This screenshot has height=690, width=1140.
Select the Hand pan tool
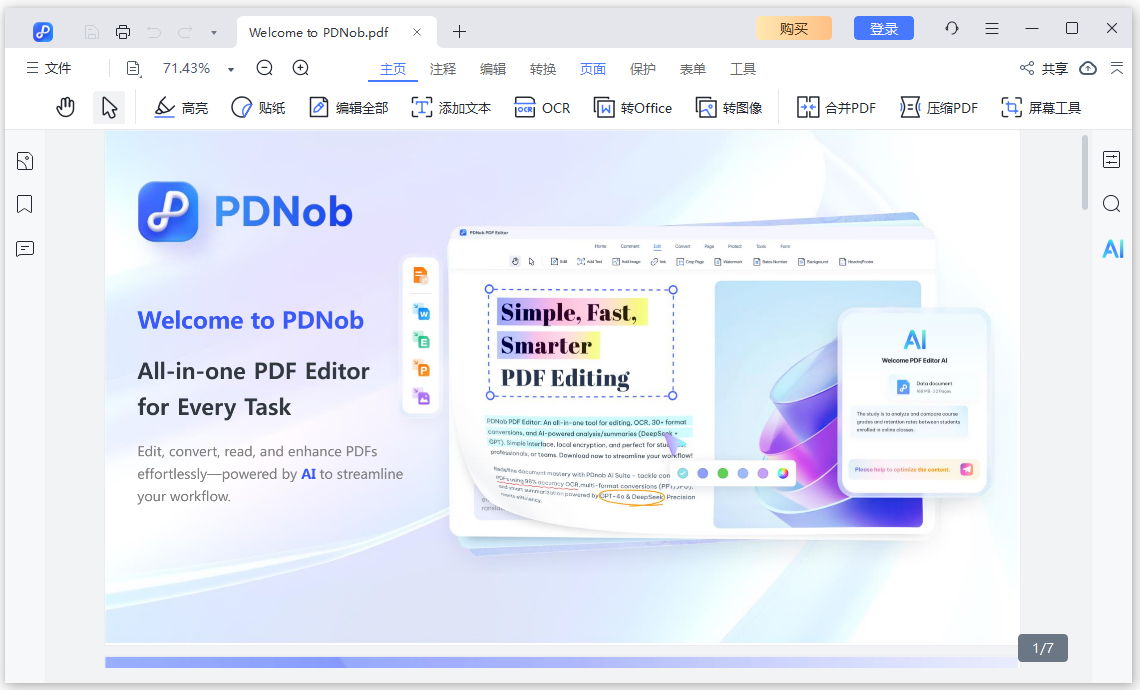(65, 108)
